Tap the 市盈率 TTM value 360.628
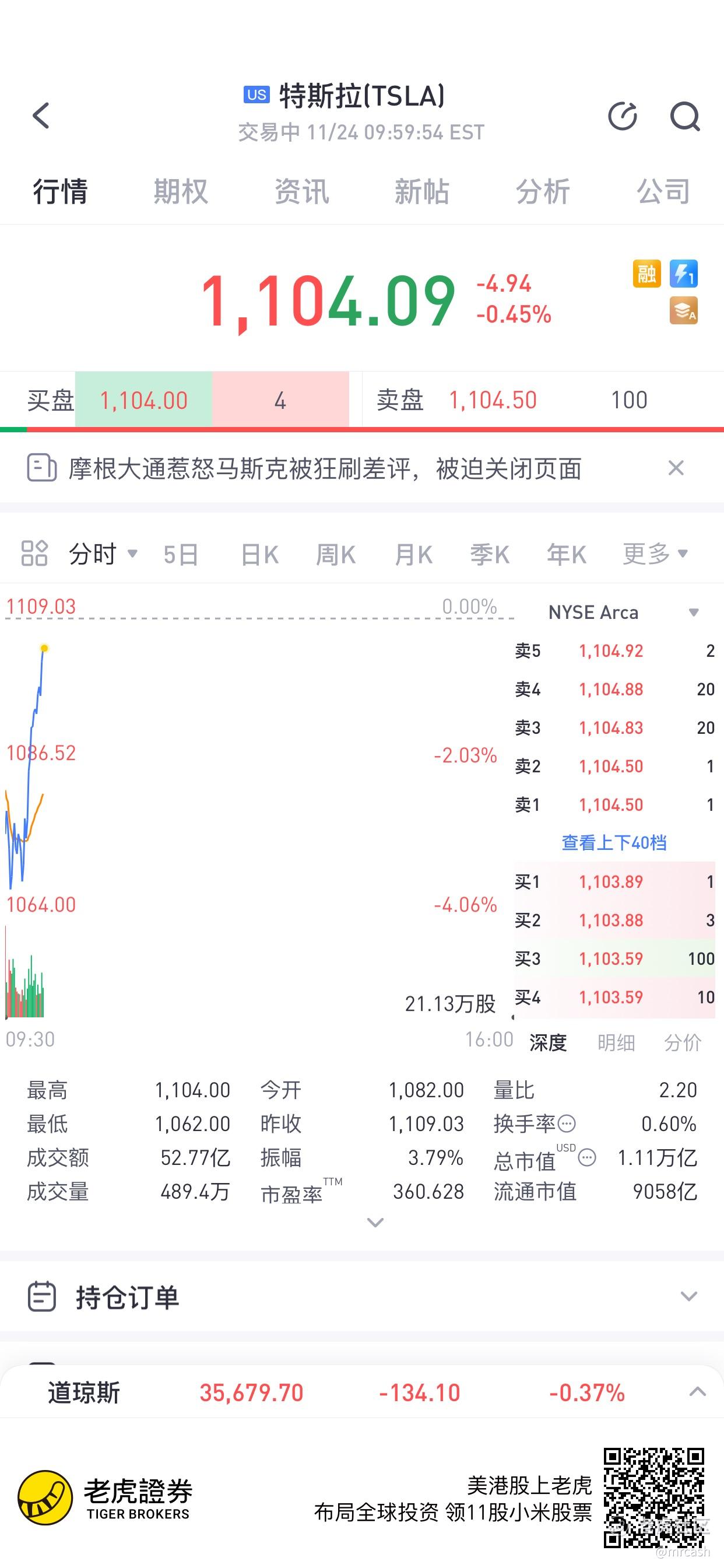 pos(428,1191)
